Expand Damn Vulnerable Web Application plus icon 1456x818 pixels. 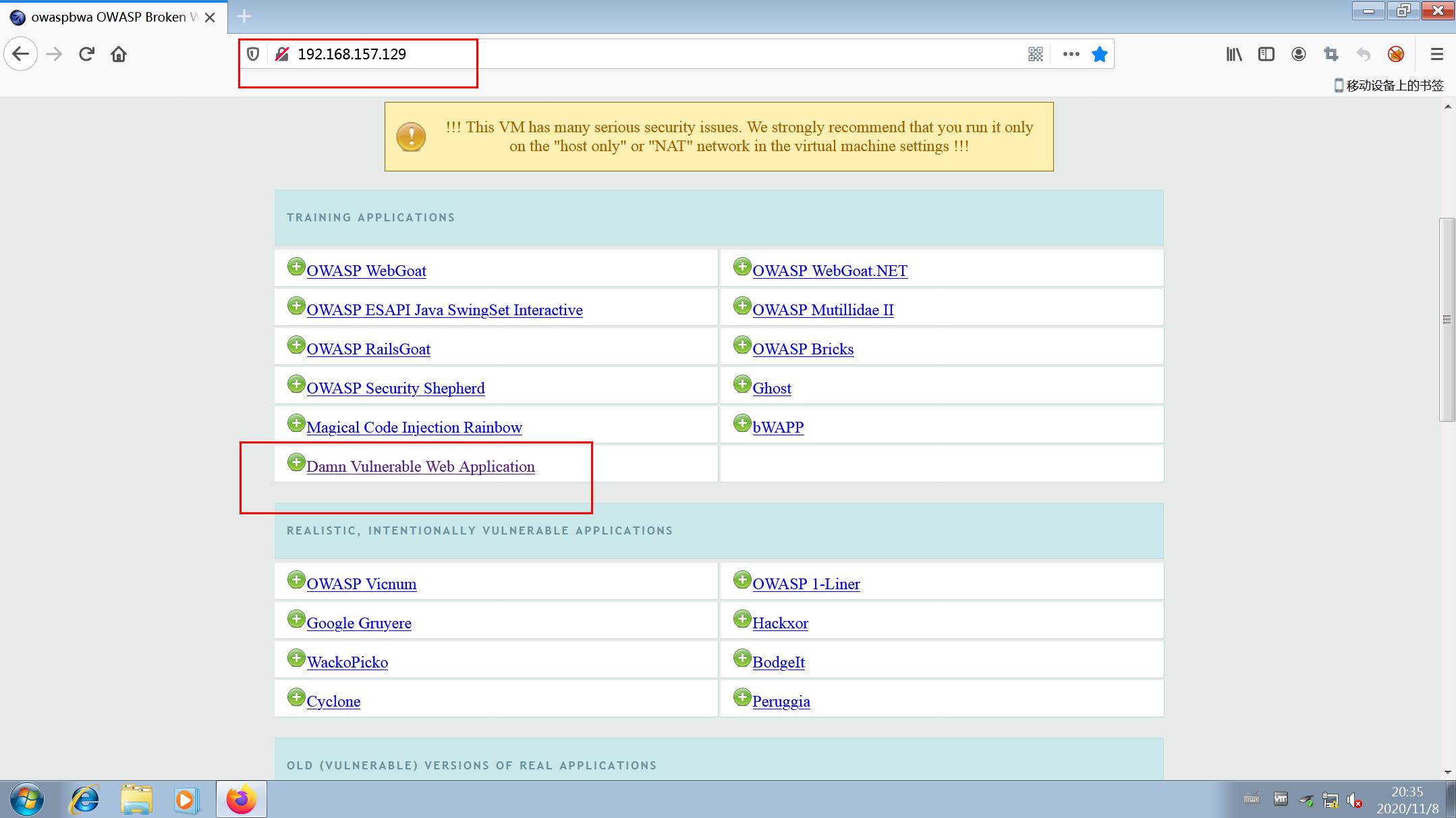pyautogui.click(x=296, y=462)
